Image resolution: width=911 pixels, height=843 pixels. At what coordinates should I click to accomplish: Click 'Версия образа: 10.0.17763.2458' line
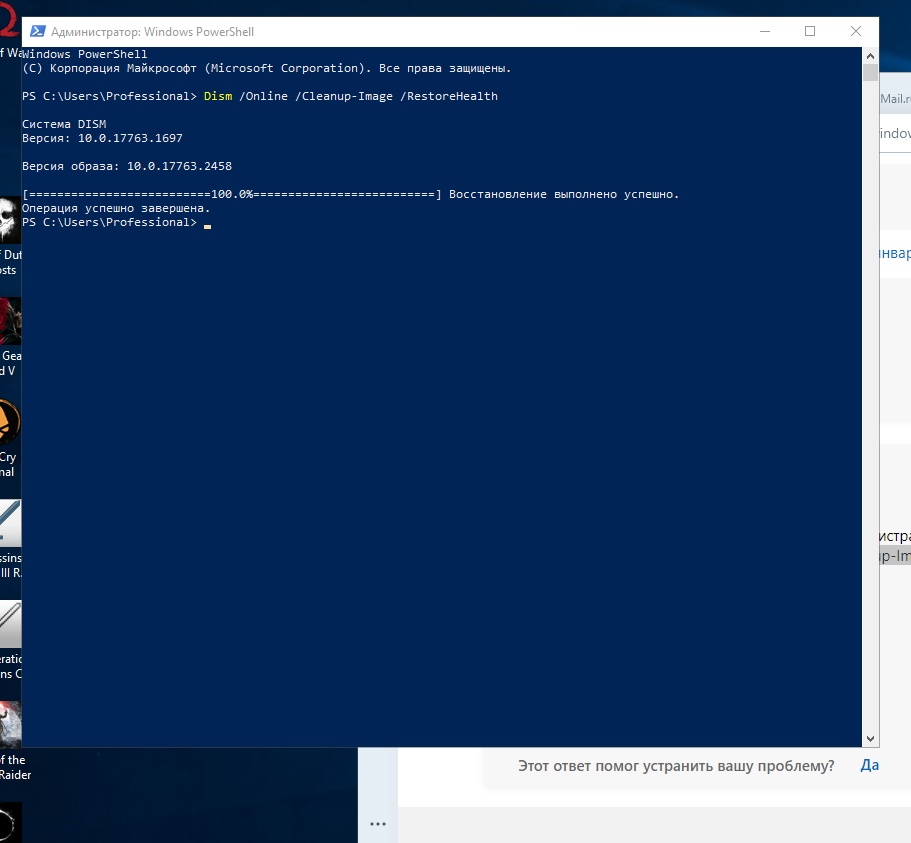click(x=127, y=166)
